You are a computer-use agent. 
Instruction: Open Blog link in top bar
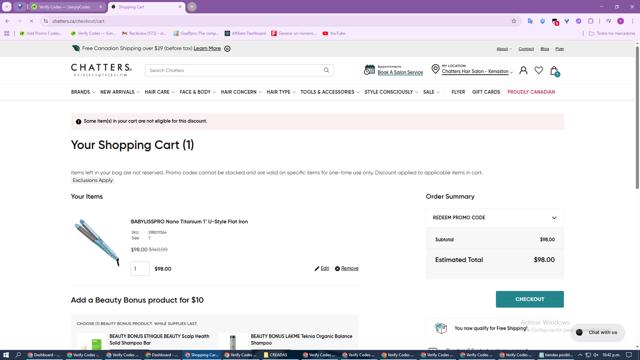(x=544, y=49)
